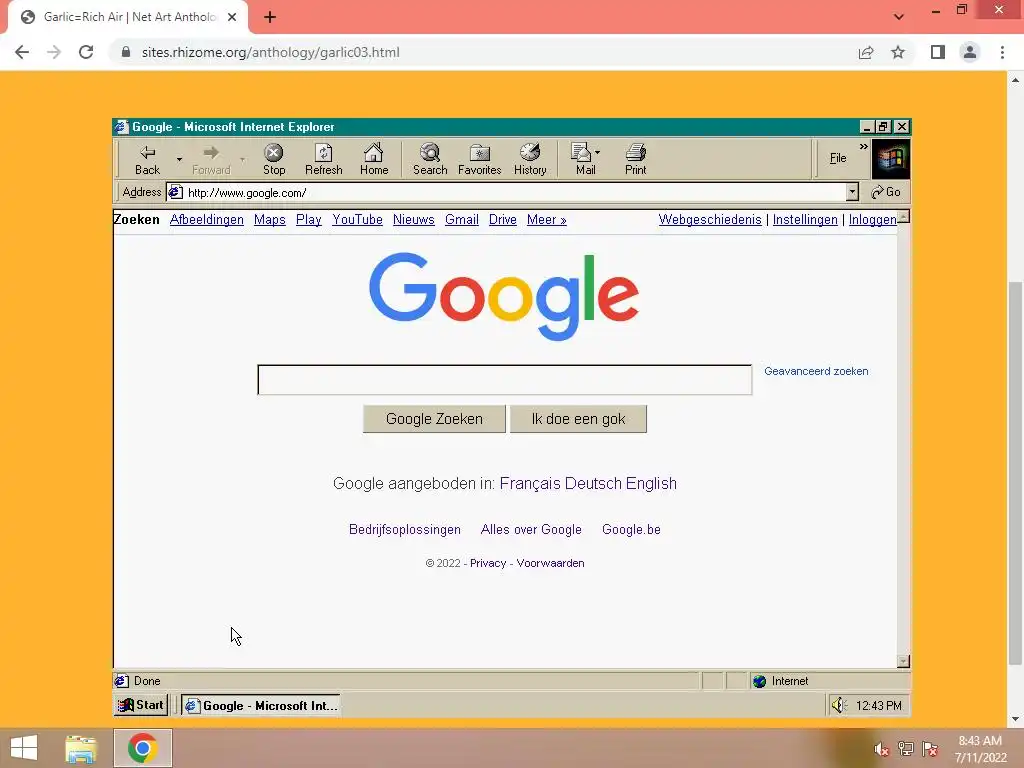Open Favorites folder icon in IE toolbar

479,159
